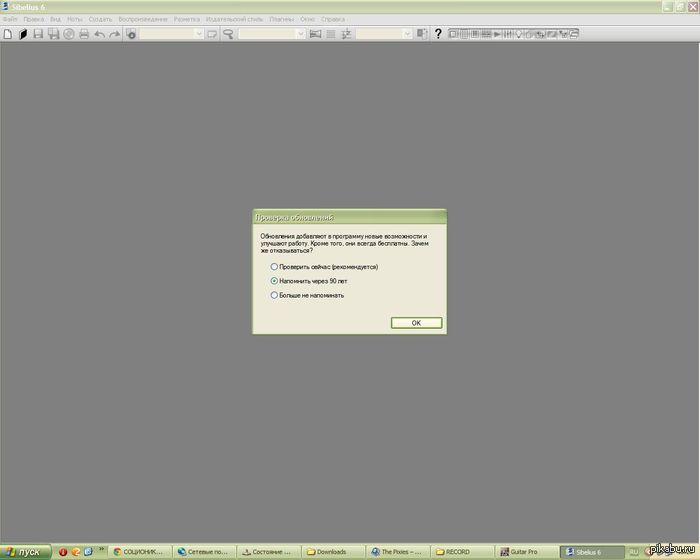Click the New score icon

click(8, 34)
